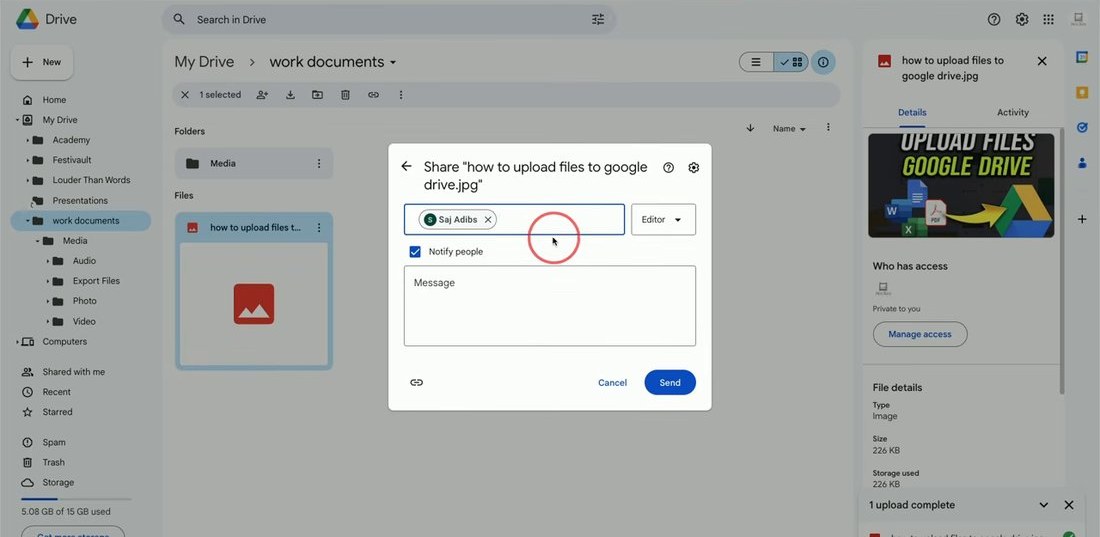Collapse the upload complete panel
1100x537 pixels.
[x=1043, y=505]
